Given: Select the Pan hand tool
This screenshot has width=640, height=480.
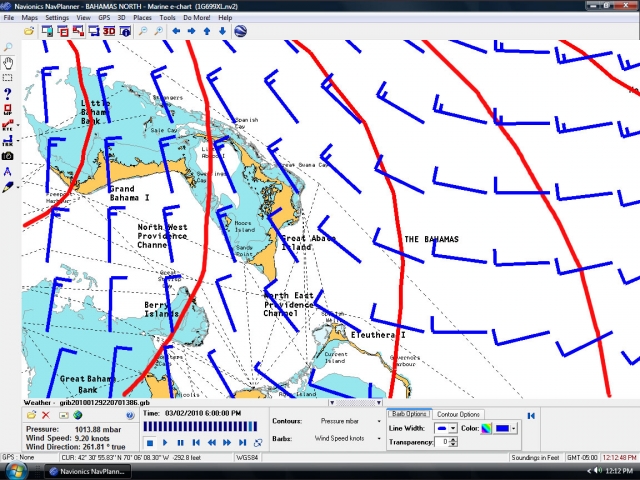Looking at the screenshot, I should click(8, 62).
